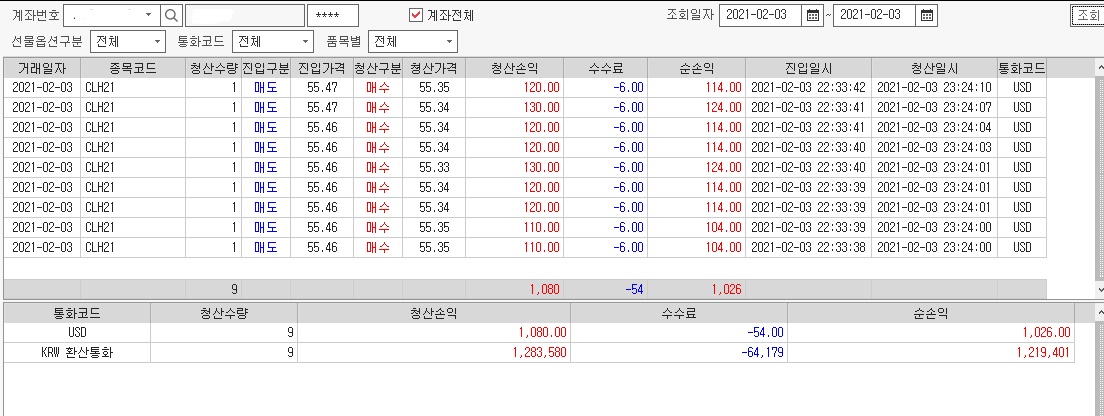Click the total quantity 9 in summary row
The width and height of the screenshot is (1104, 416).
pos(213,289)
